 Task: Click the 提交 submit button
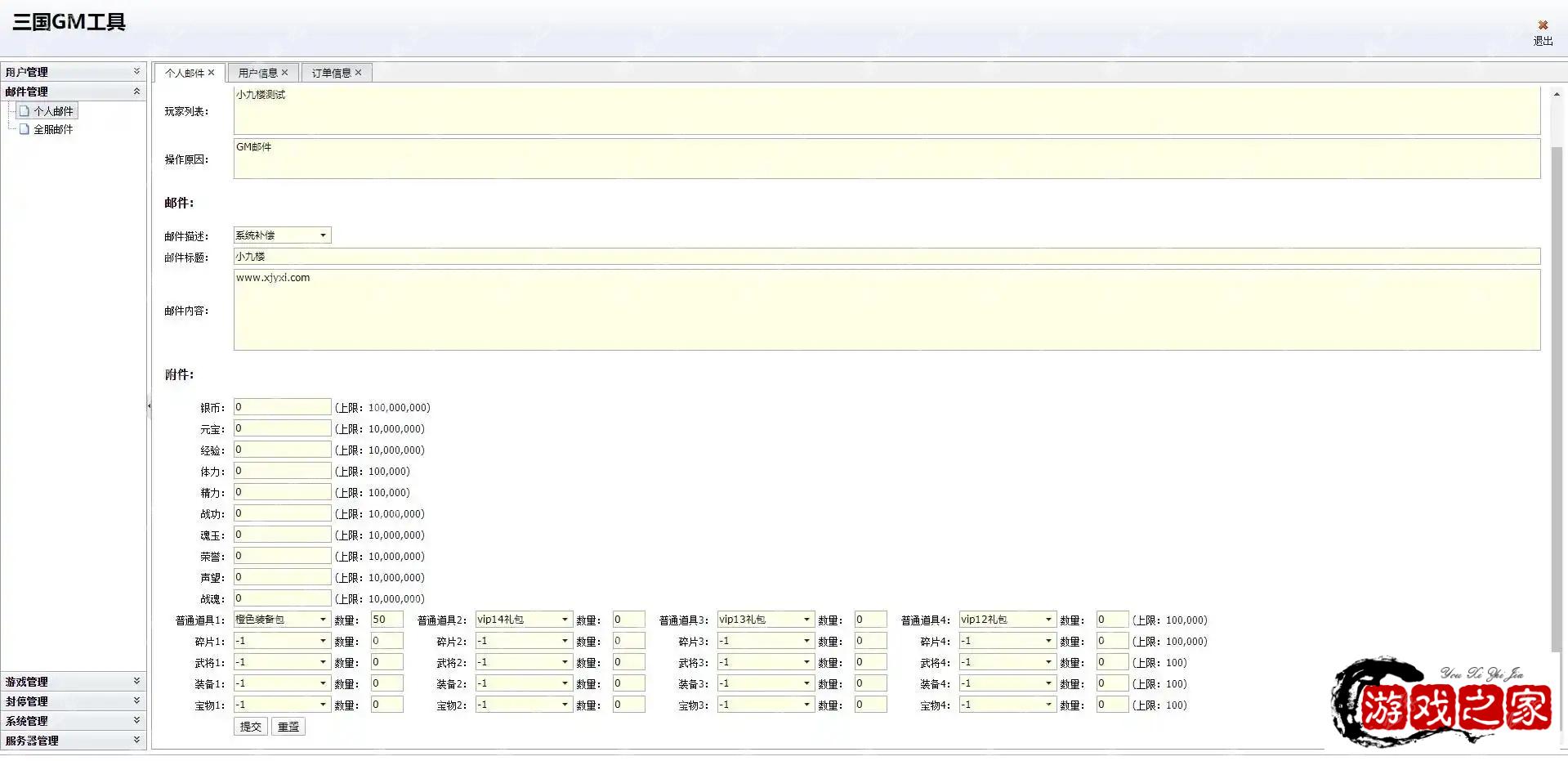click(x=251, y=727)
